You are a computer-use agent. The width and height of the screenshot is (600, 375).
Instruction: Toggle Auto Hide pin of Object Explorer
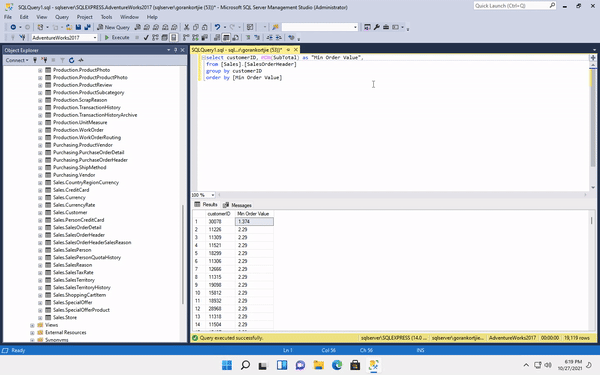[x=176, y=50]
